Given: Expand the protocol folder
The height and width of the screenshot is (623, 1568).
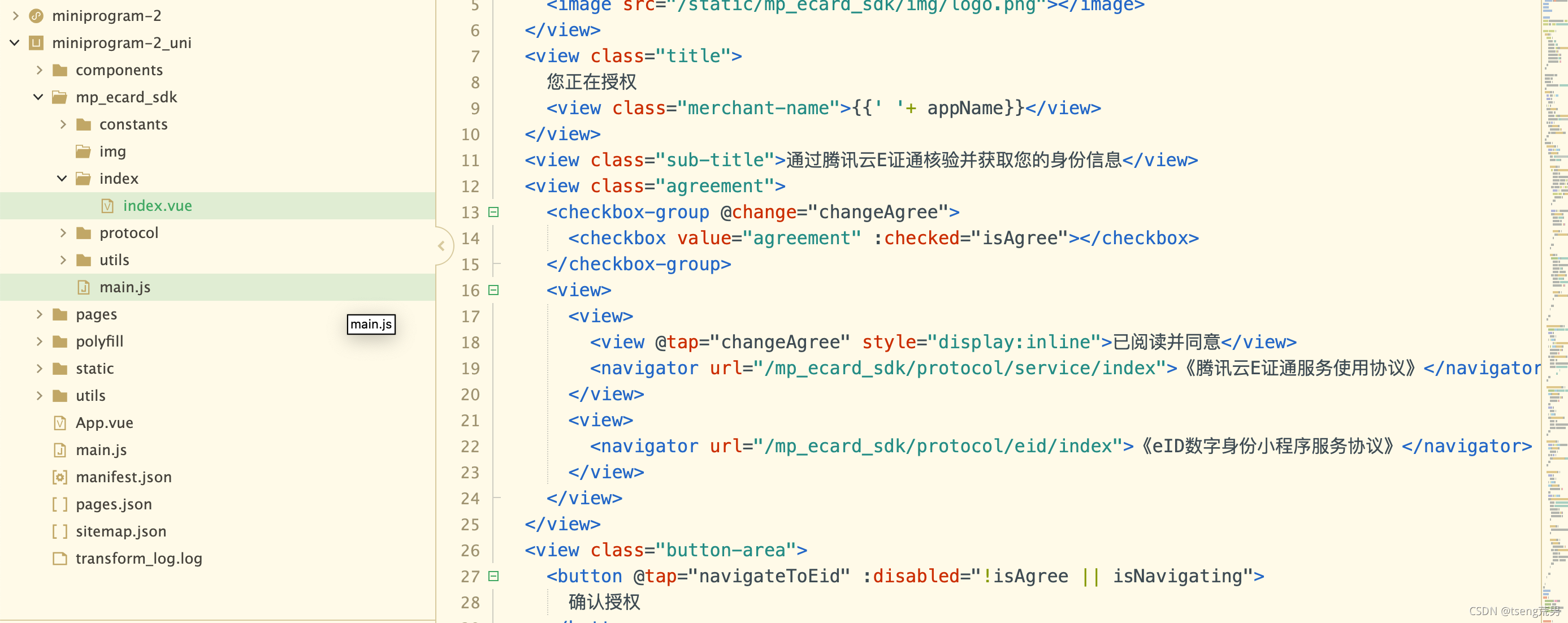Looking at the screenshot, I should tap(63, 232).
